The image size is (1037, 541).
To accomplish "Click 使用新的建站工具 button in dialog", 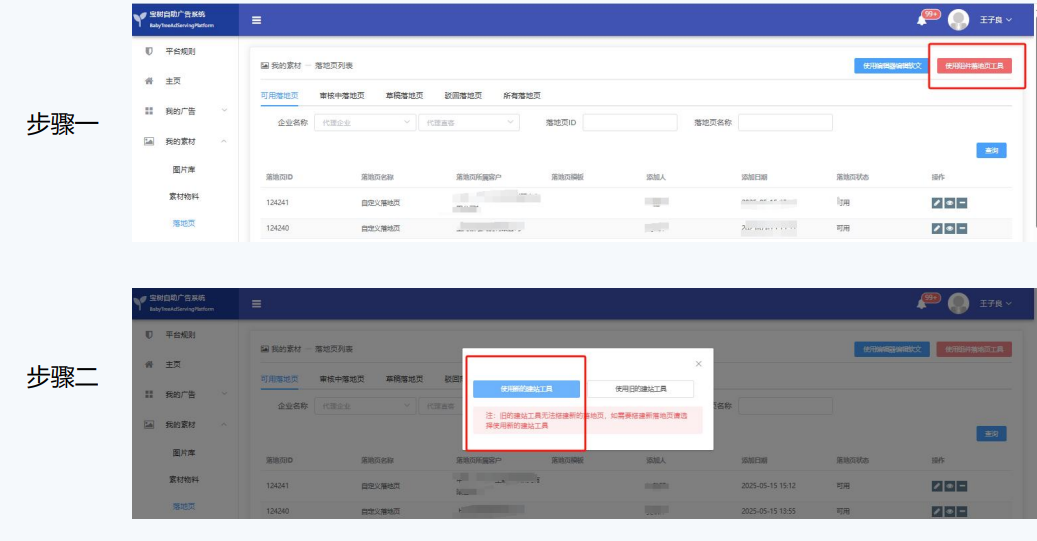I will point(526,389).
